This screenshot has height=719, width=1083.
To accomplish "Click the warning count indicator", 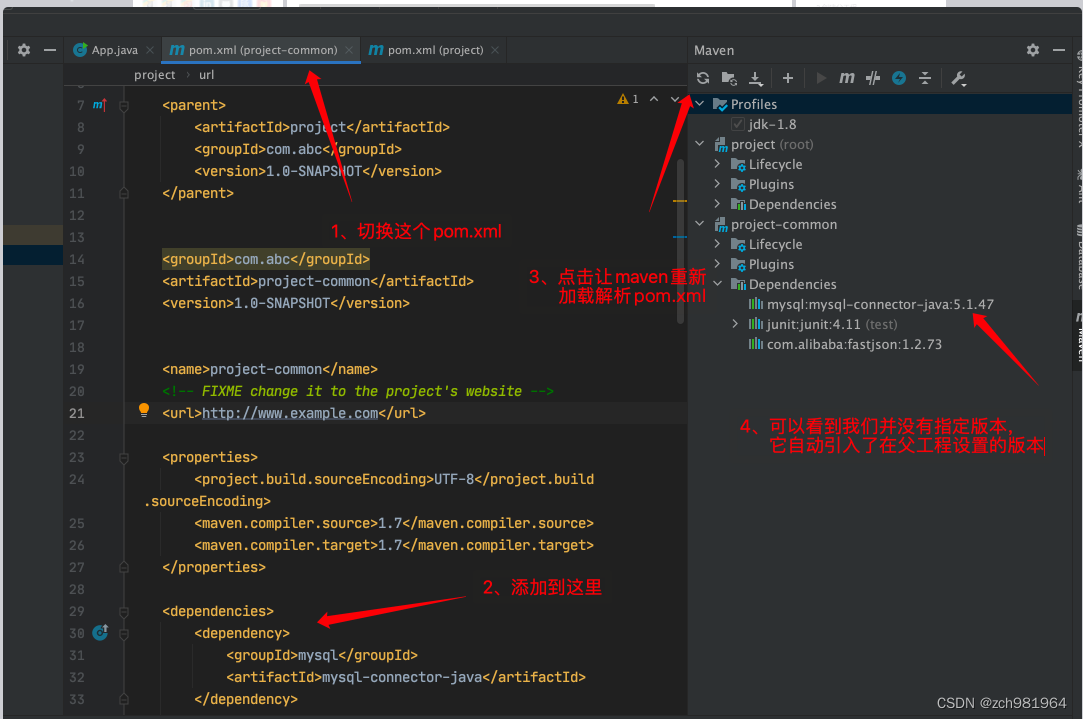I will click(628, 99).
